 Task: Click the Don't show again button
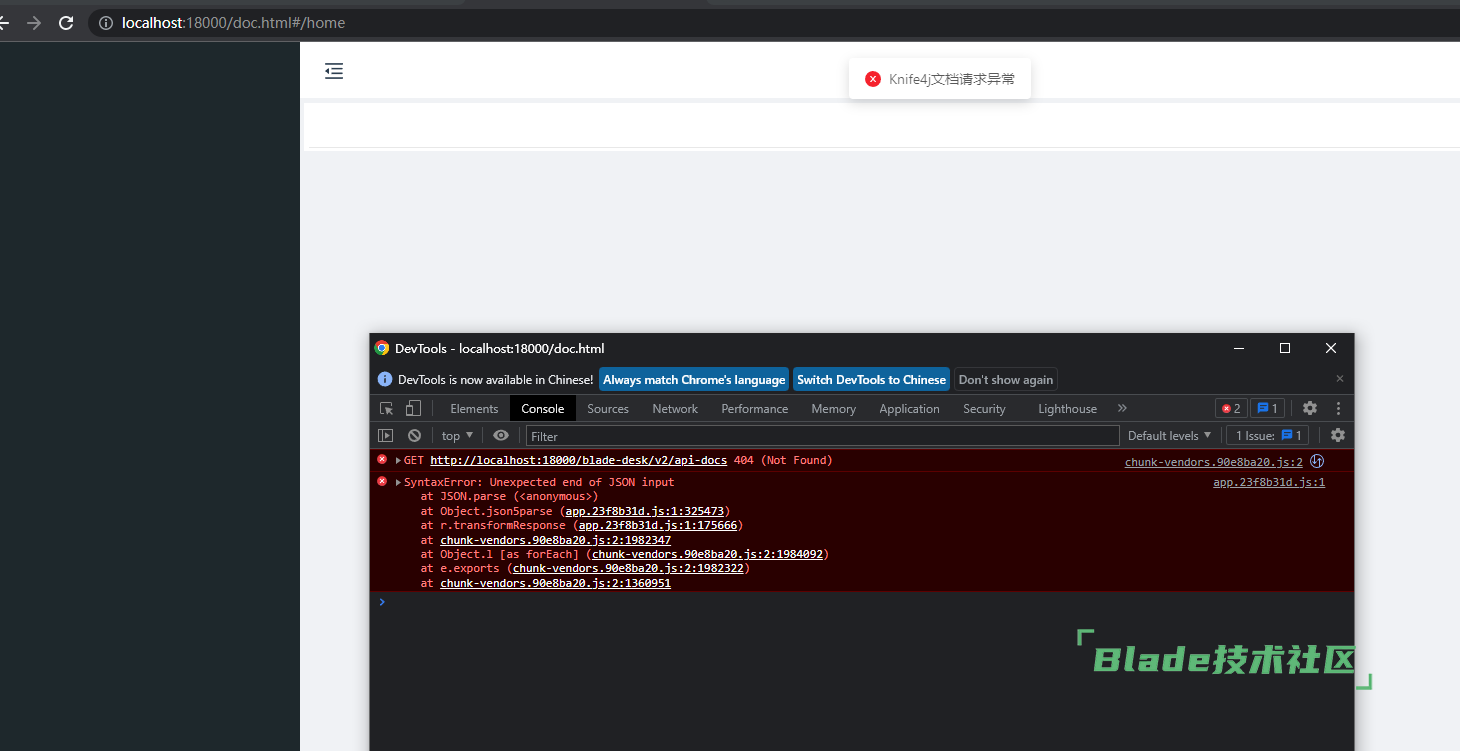tap(1005, 379)
